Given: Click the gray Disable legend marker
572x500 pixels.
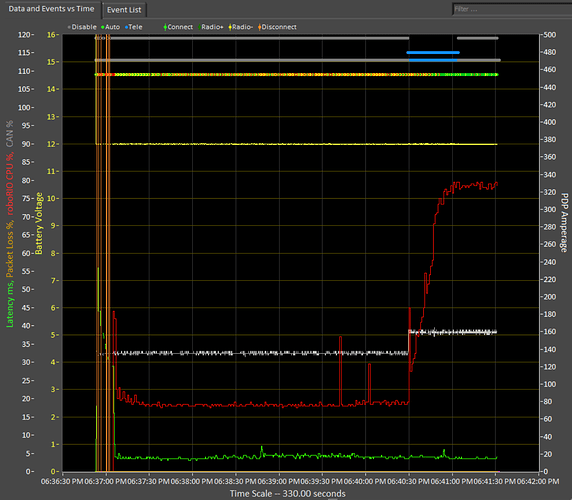Looking at the screenshot, I should [69, 27].
